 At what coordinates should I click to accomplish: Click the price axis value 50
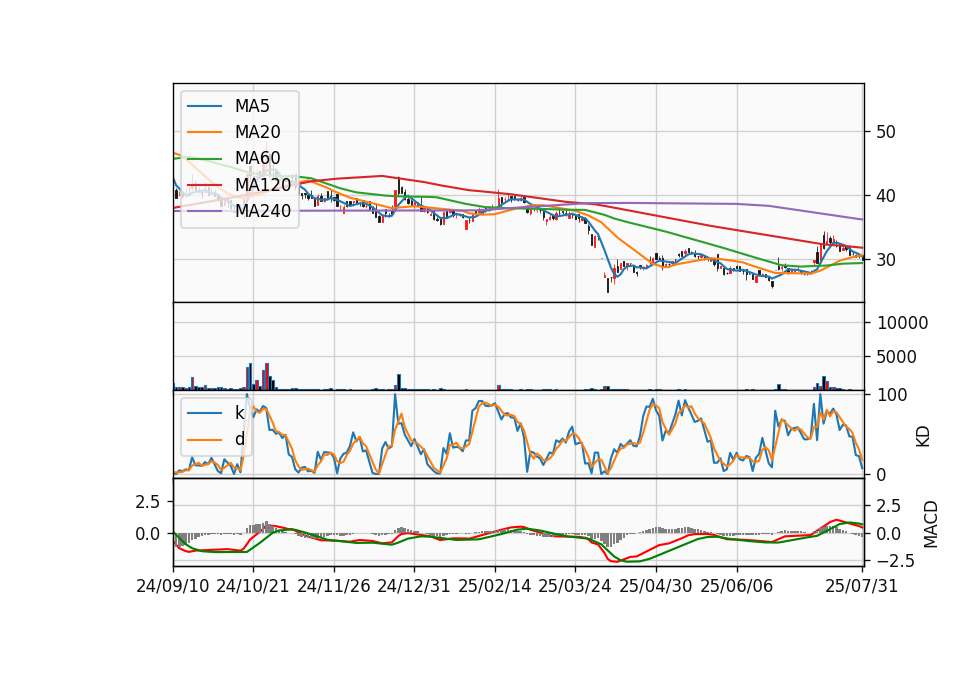point(886,132)
